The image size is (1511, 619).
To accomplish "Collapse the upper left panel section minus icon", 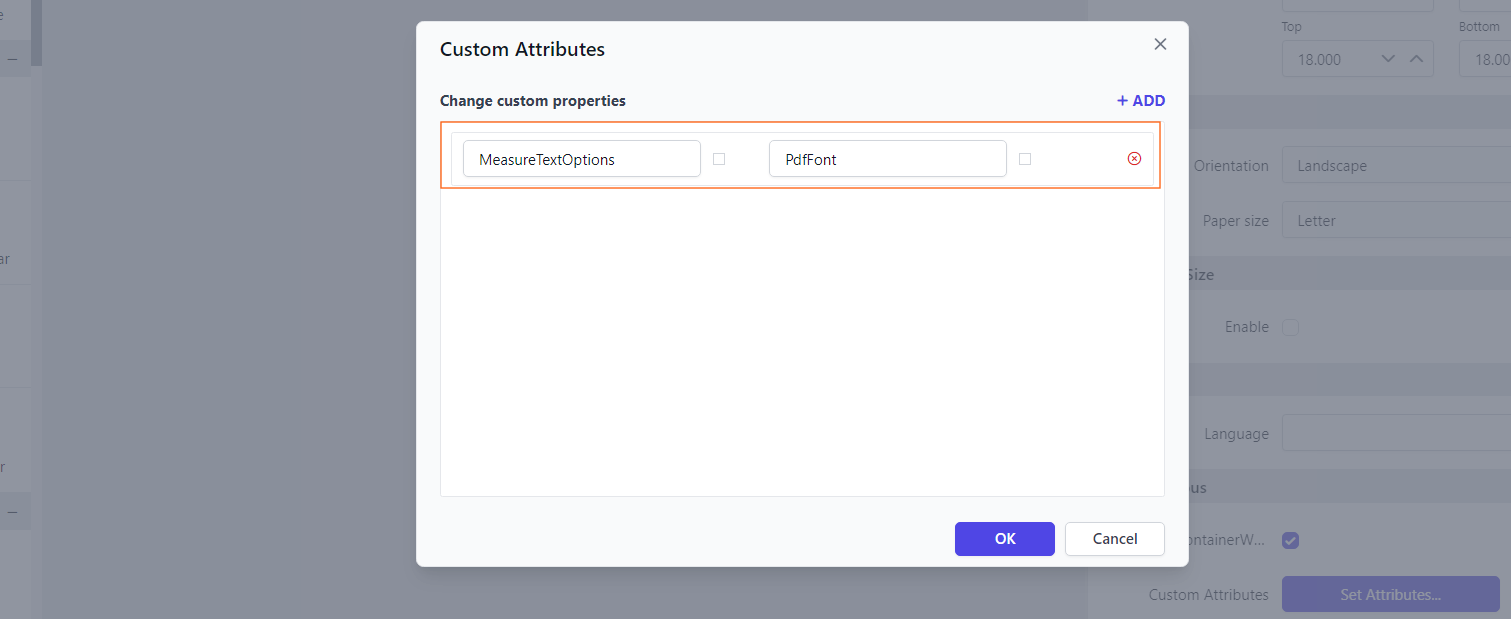I will click(13, 59).
